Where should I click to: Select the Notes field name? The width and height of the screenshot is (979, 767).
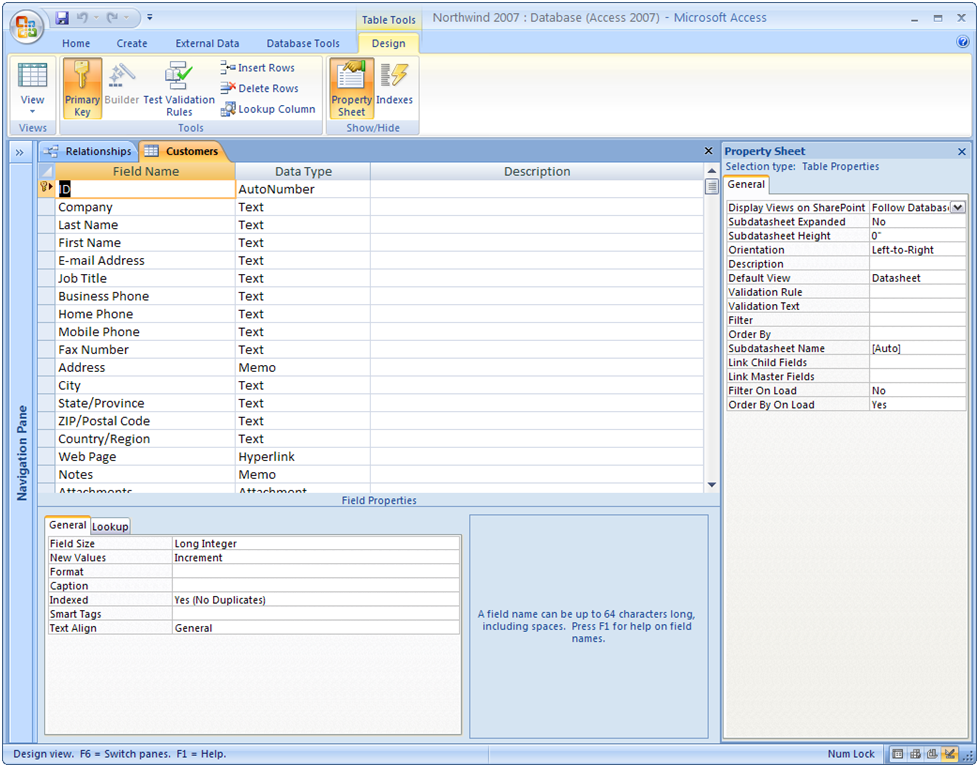pos(145,475)
